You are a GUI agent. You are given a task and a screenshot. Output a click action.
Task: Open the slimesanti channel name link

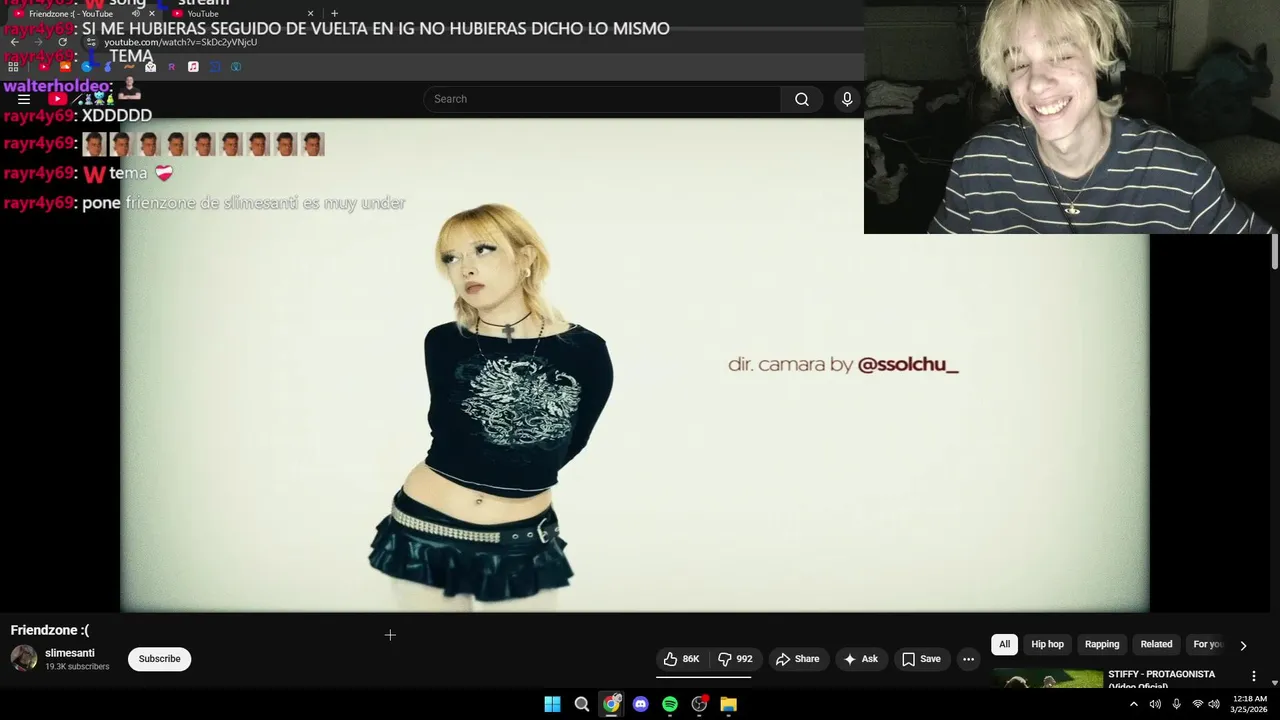coord(70,653)
